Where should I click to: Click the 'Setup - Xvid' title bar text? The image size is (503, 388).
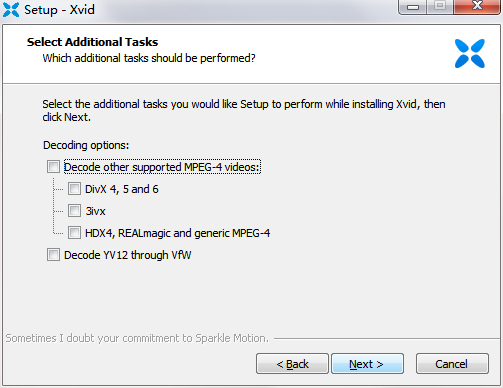59,9
